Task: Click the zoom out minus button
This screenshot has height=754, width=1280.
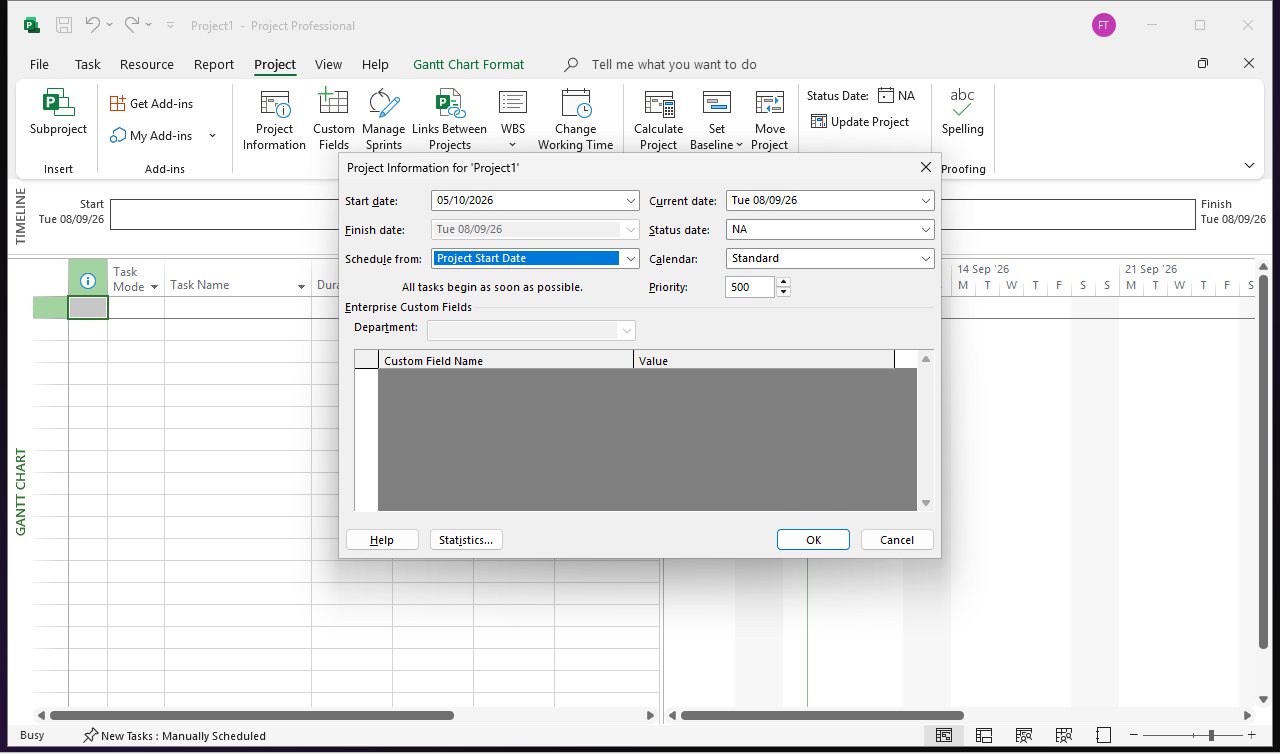Action: 1134,735
